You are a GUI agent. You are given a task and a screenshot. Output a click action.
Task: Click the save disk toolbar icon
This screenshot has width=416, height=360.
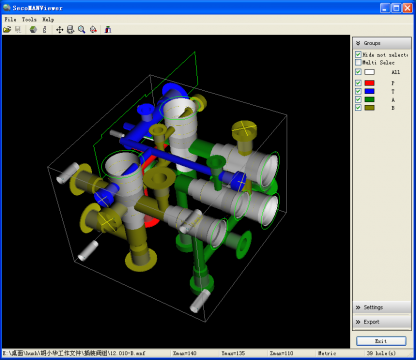18,30
